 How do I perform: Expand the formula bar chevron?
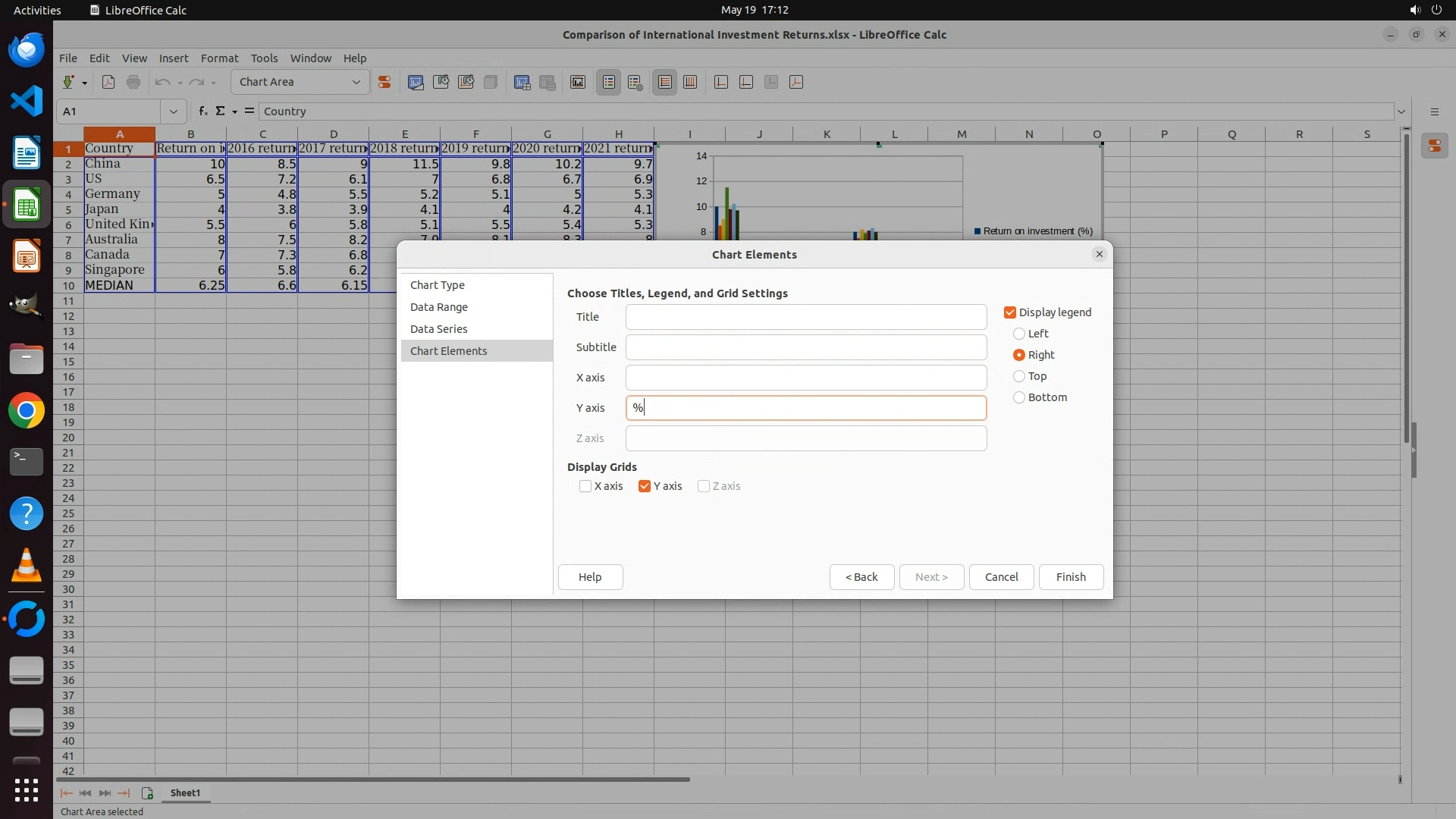point(1401,111)
